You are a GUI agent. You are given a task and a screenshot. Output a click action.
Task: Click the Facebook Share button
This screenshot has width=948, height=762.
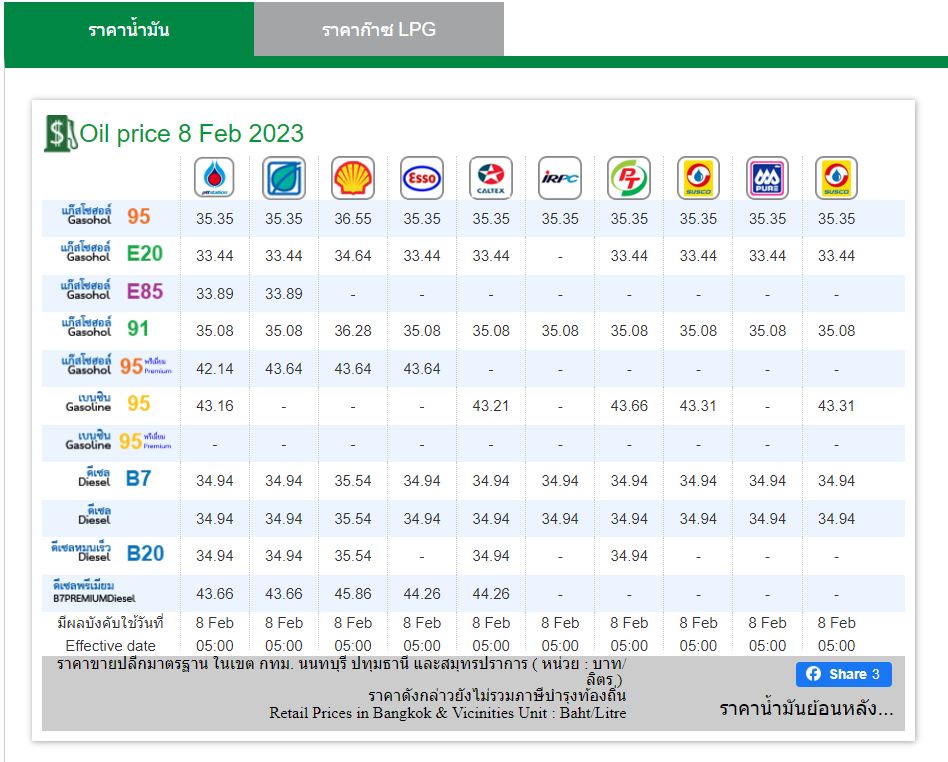click(x=843, y=674)
